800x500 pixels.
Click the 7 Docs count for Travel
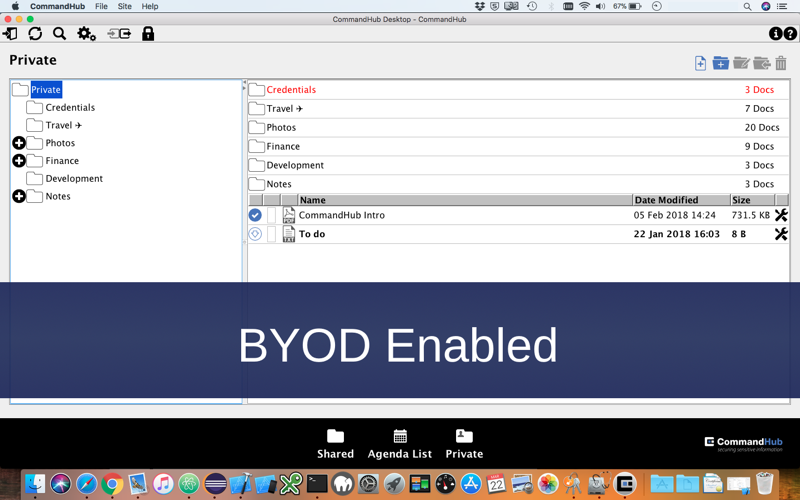(759, 109)
